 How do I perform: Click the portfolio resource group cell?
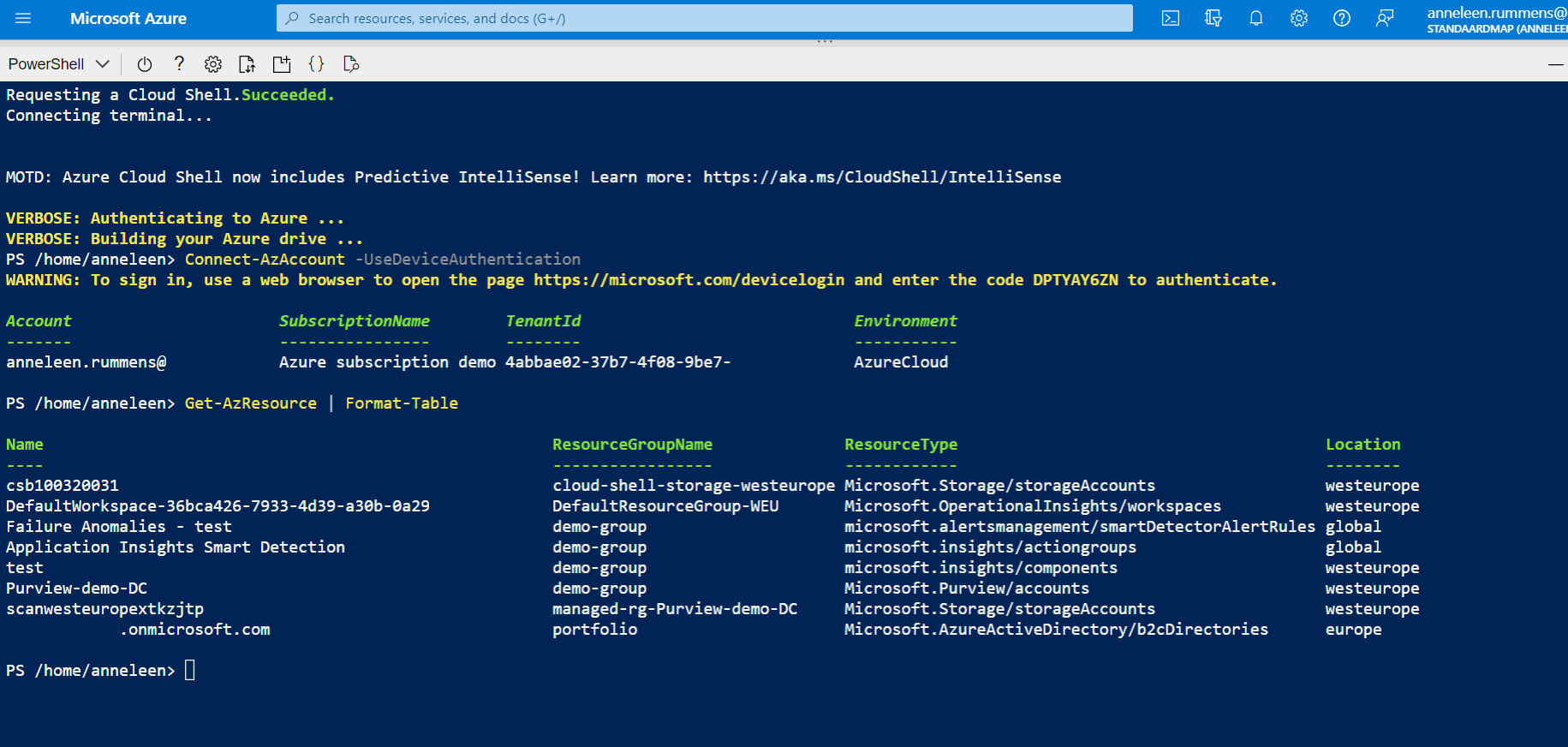pyautogui.click(x=595, y=630)
